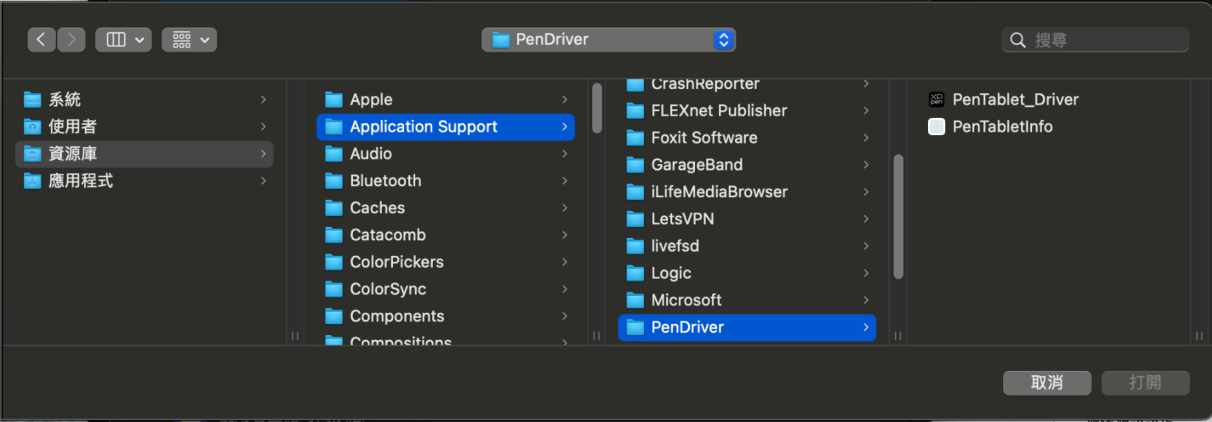Open the Bluetooth folder

click(x=385, y=181)
